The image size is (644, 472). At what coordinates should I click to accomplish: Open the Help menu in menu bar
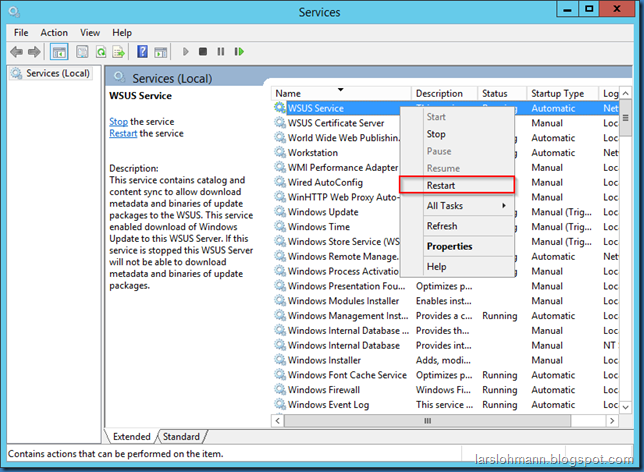point(122,32)
